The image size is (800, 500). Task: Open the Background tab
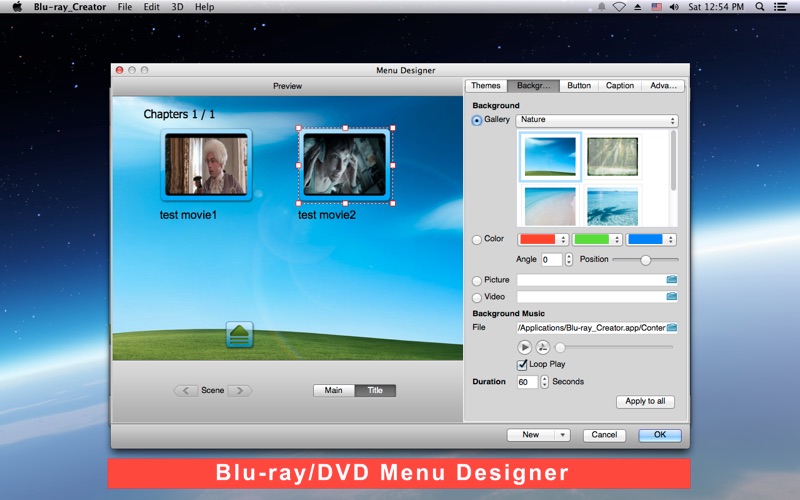533,86
